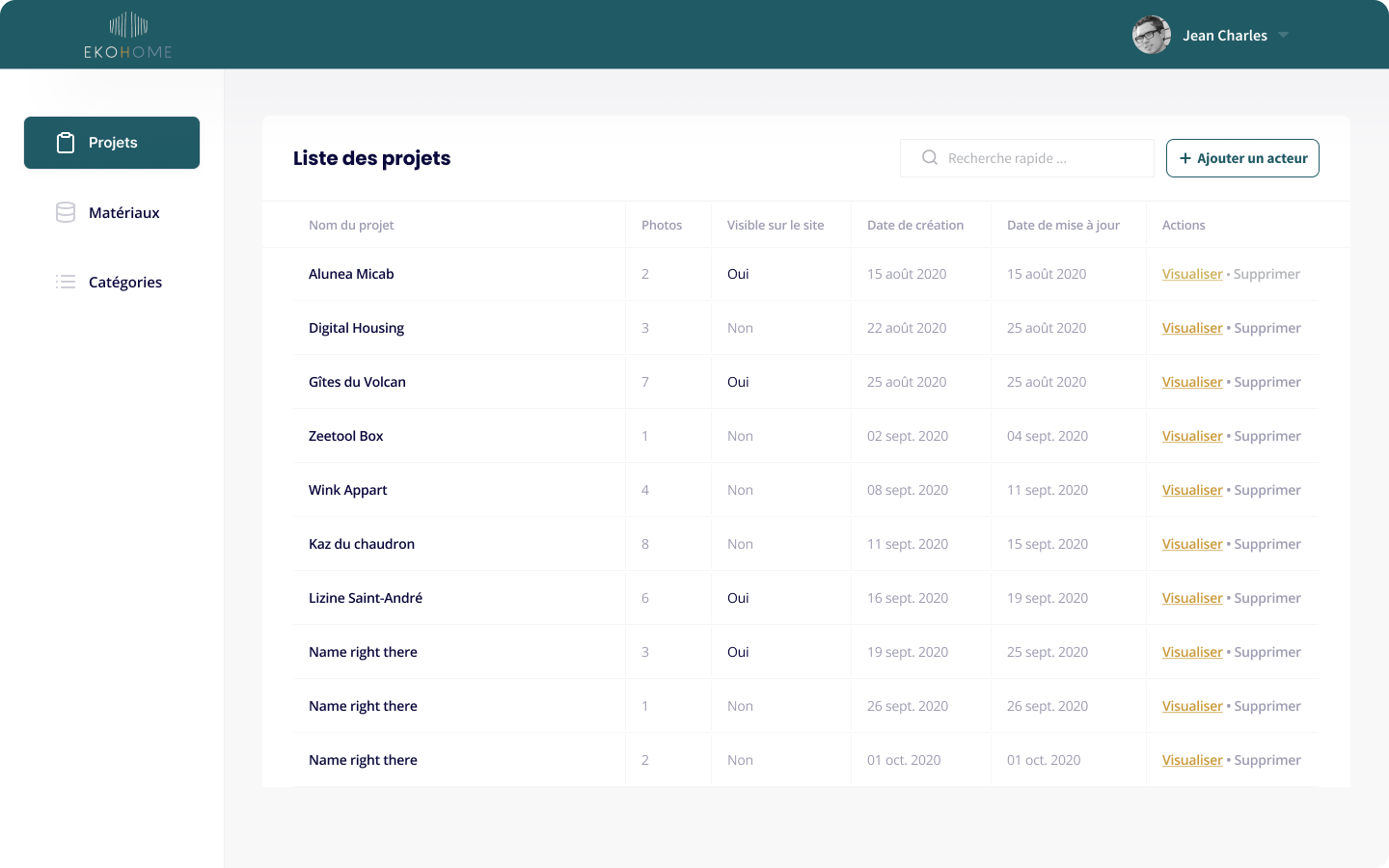Click the Matériaux database icon
Screen dimensions: 1389x868
click(66, 213)
